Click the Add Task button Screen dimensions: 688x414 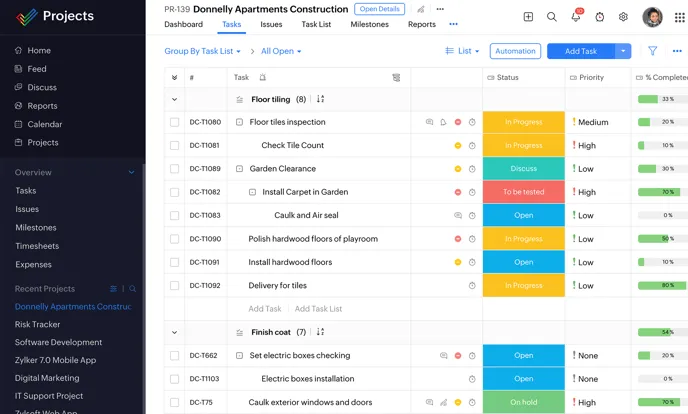(581, 51)
